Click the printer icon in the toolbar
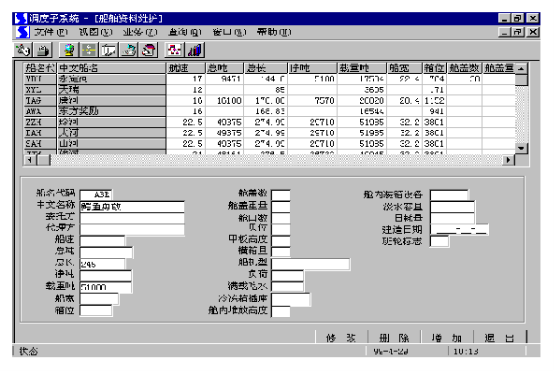This screenshot has height=371, width=554. [43, 50]
